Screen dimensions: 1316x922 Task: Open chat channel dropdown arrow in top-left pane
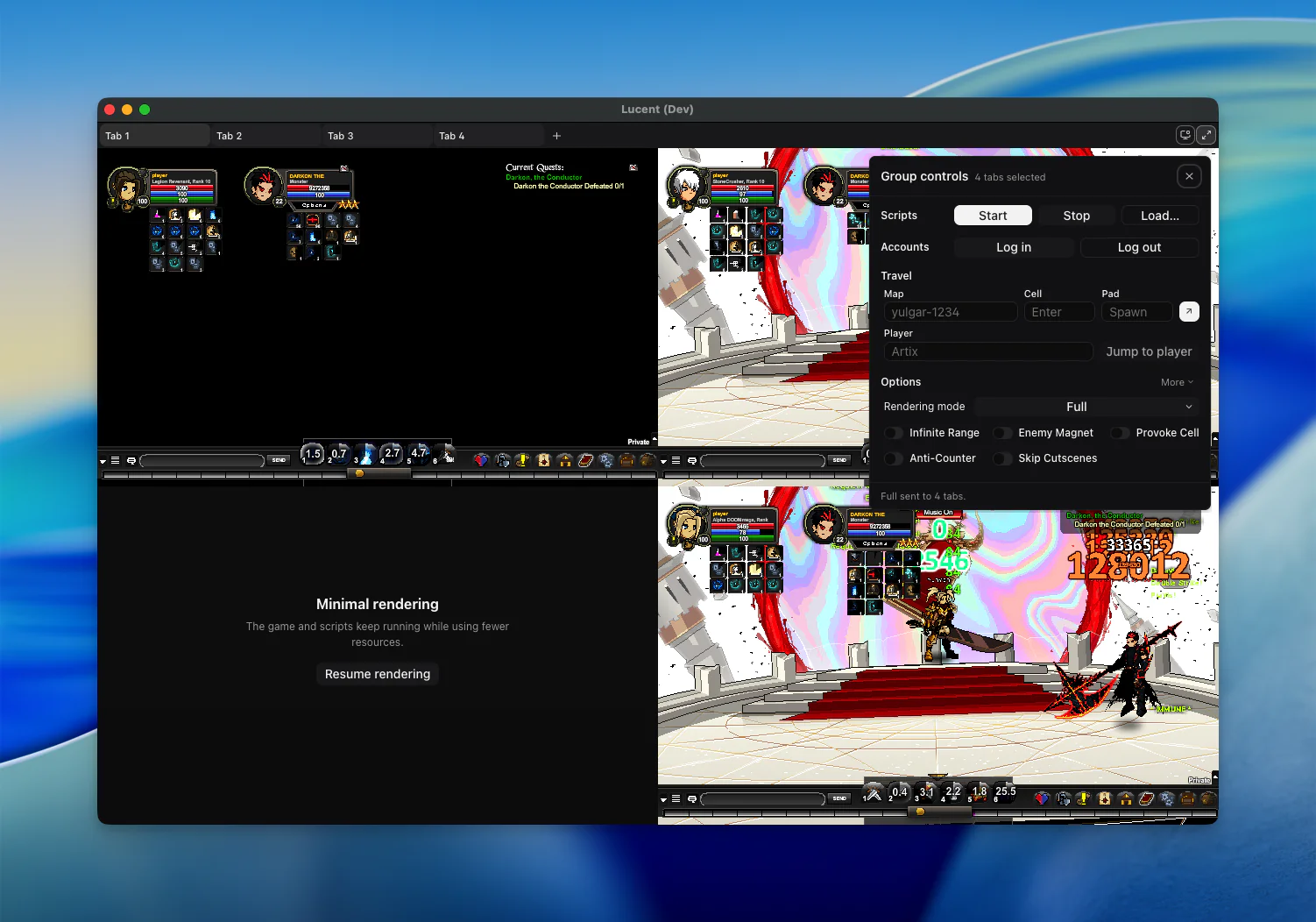[103, 461]
